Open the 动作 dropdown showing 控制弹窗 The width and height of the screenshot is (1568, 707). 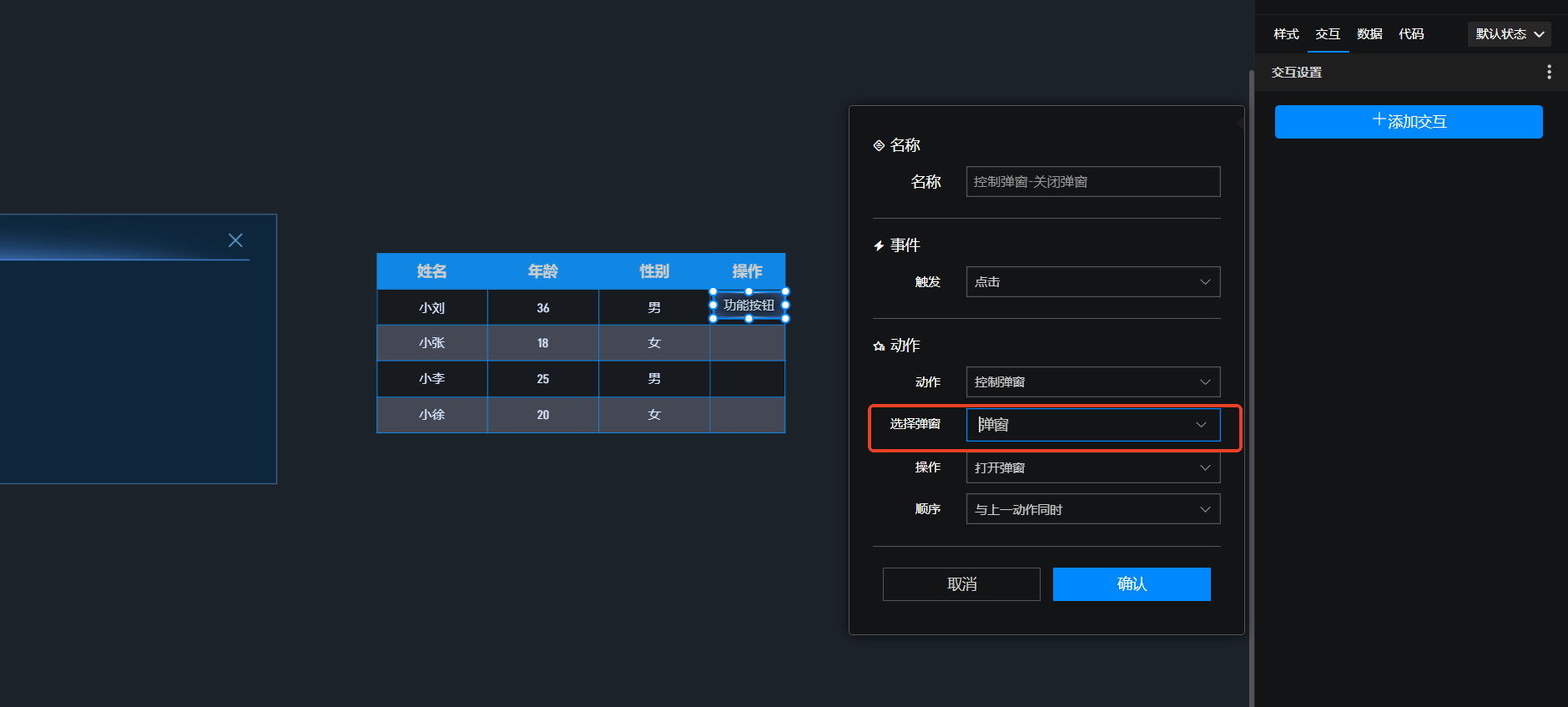(1092, 382)
